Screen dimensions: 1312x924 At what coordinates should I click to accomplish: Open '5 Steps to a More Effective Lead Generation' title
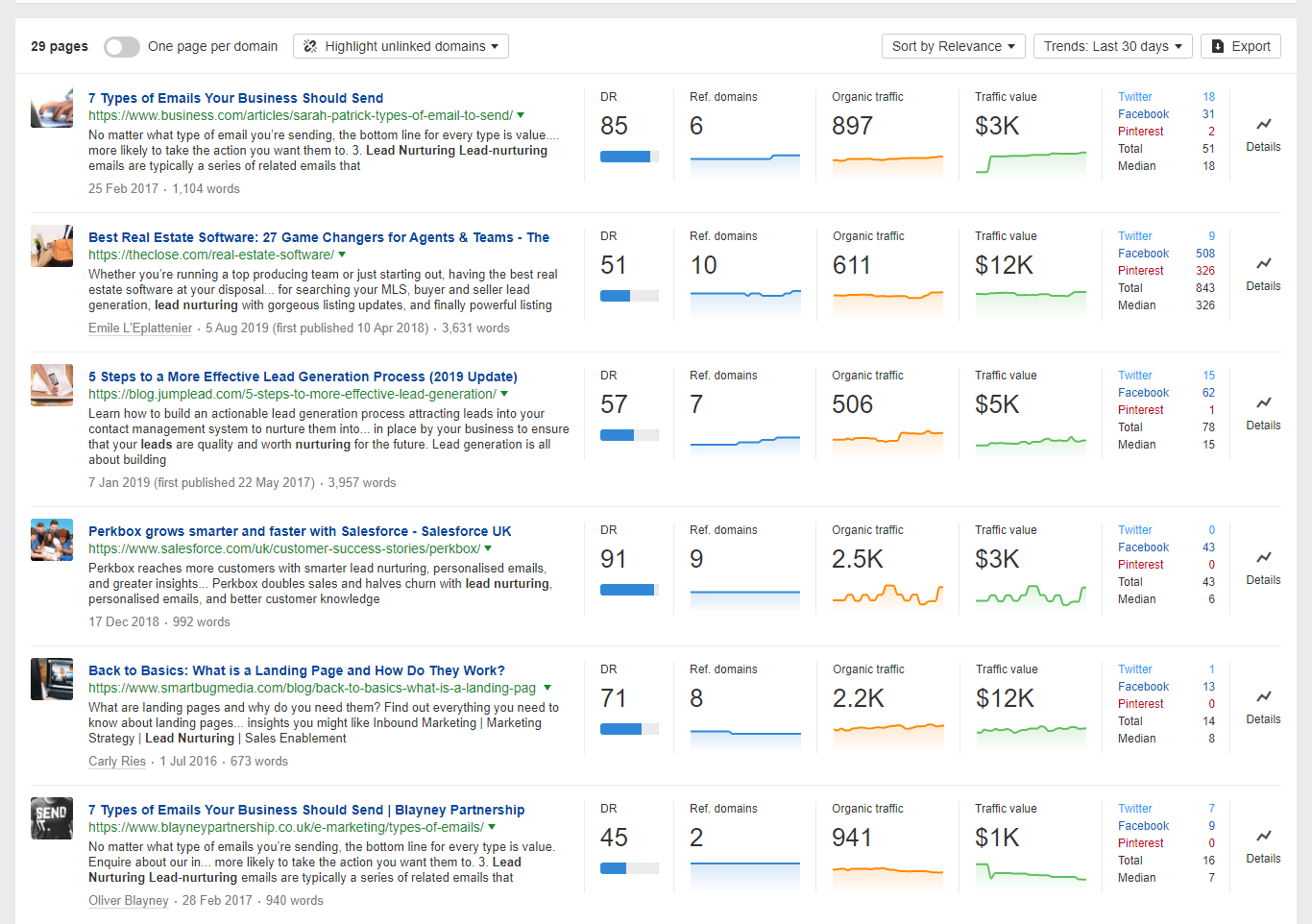coord(303,377)
